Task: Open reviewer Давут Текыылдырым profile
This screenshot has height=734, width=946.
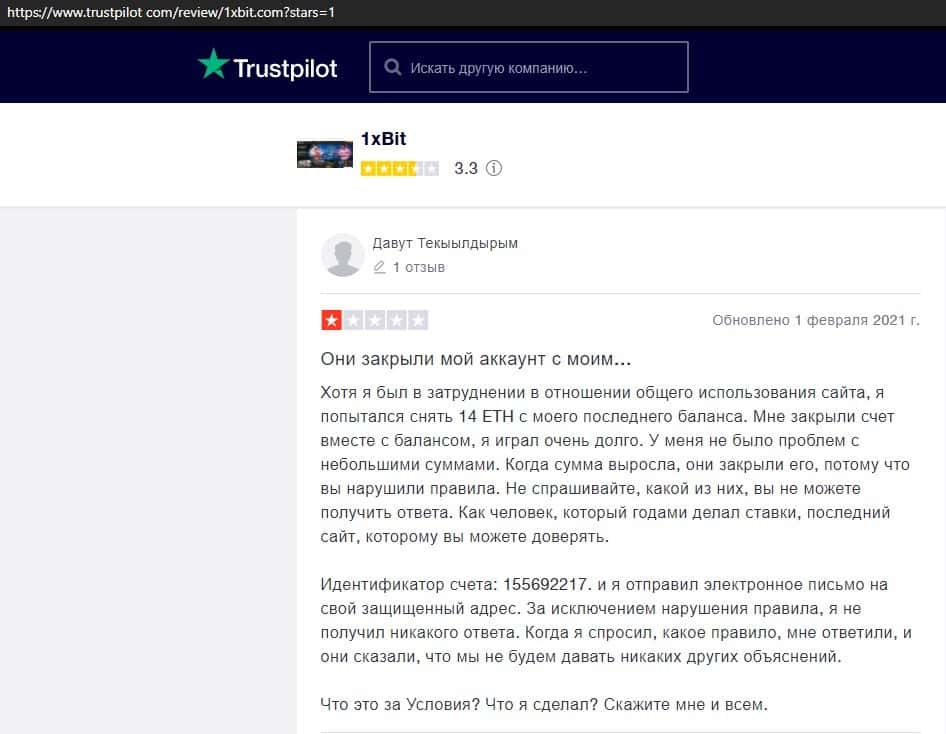Action: pyautogui.click(x=445, y=243)
